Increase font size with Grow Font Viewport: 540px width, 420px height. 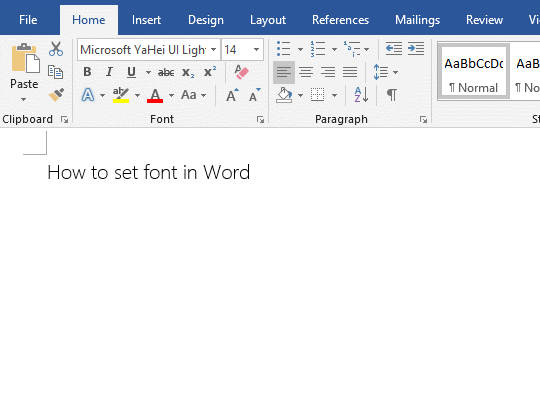[x=232, y=95]
